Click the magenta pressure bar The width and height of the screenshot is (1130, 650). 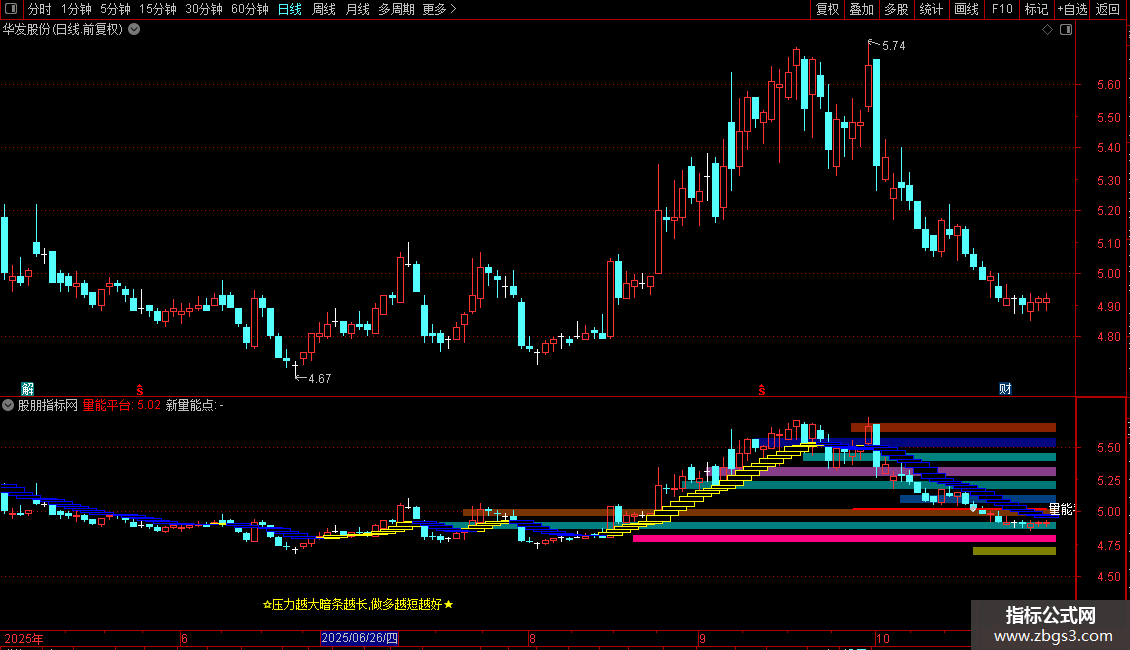coord(844,538)
